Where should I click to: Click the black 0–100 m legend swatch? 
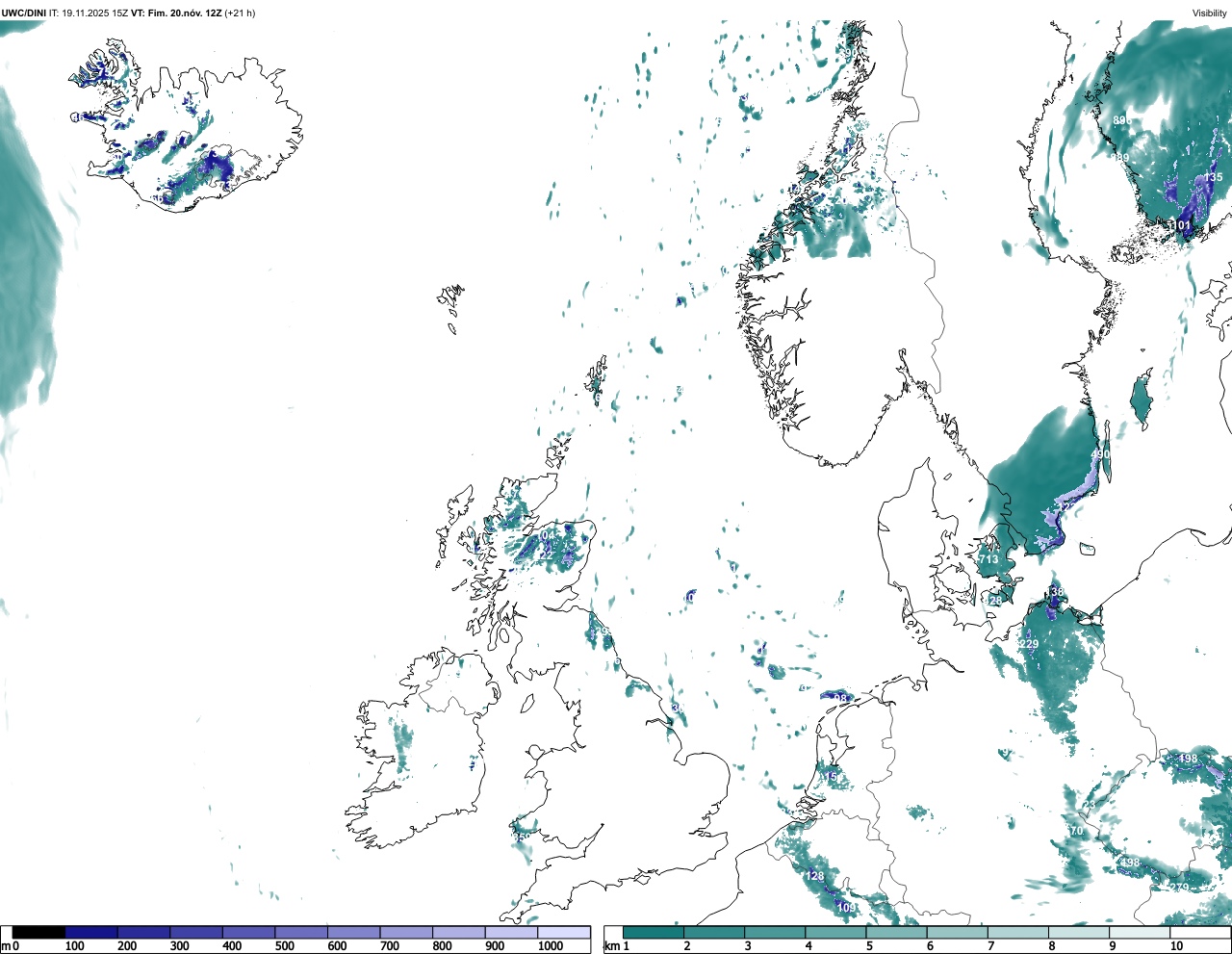click(x=39, y=932)
